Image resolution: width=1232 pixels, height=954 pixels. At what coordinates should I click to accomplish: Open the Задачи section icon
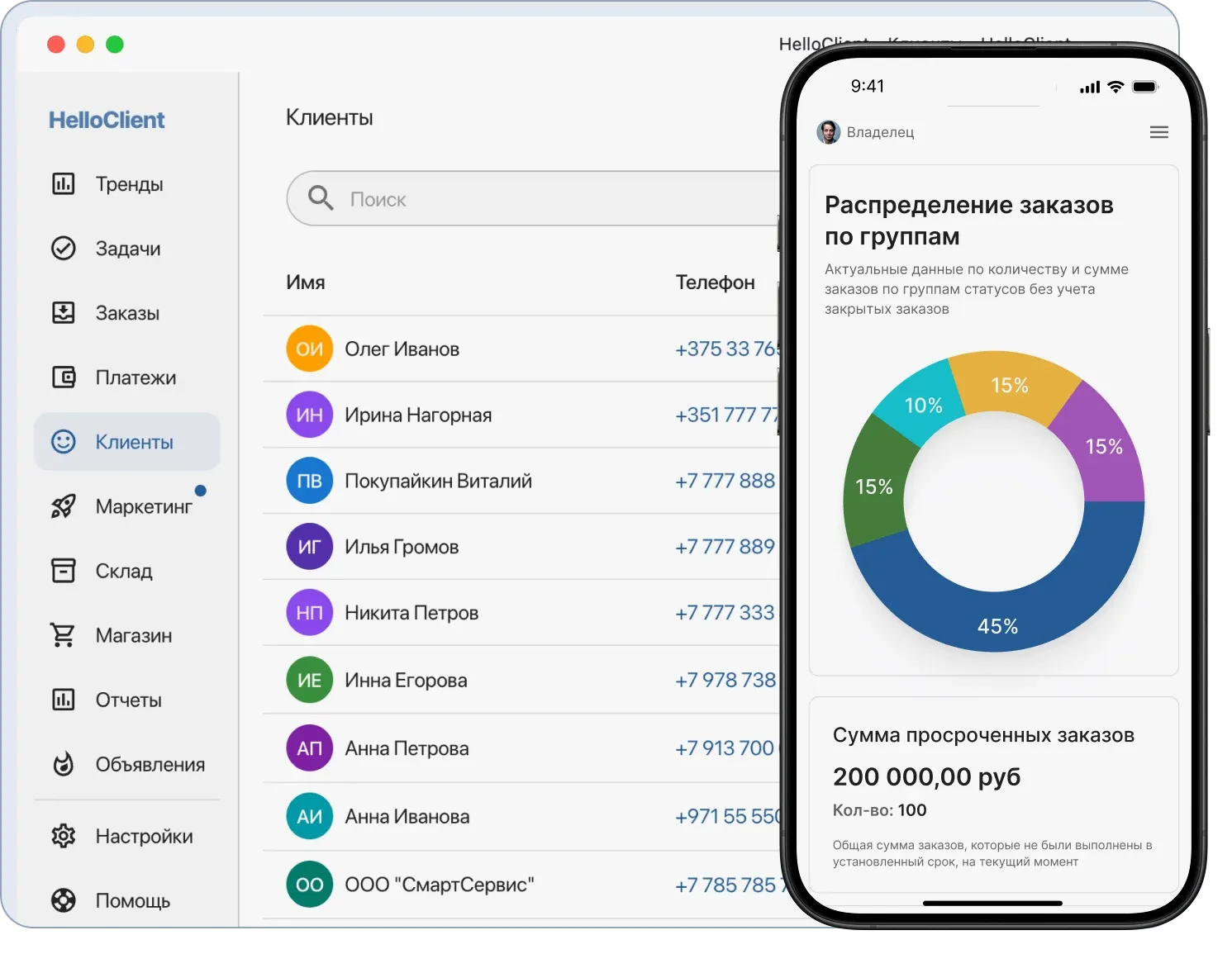[63, 248]
